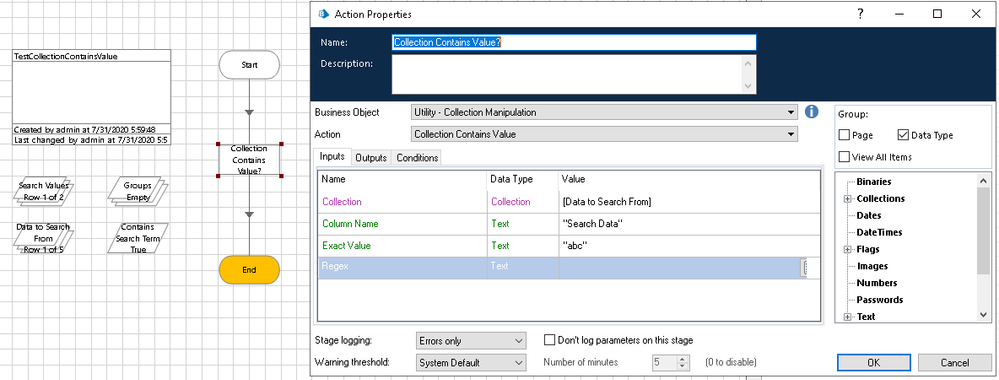The height and width of the screenshot is (380, 999).
Task: Adjust the Number of minutes spinner
Action: 682,363
